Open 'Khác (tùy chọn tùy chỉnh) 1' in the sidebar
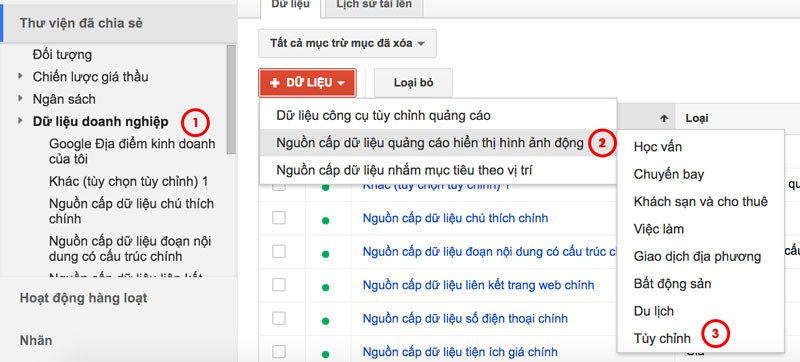 pos(128,182)
